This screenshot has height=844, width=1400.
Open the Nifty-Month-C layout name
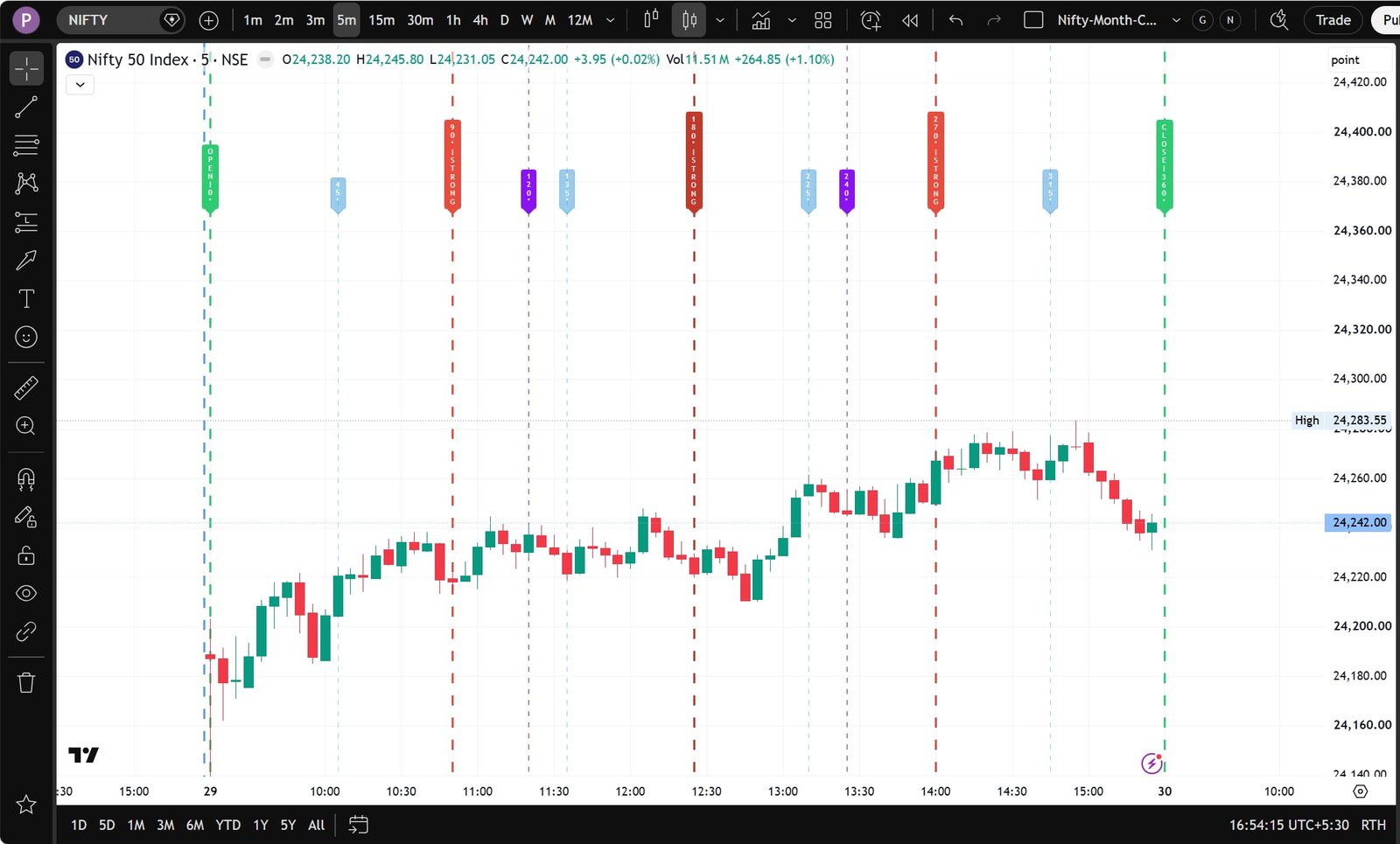click(x=1107, y=20)
